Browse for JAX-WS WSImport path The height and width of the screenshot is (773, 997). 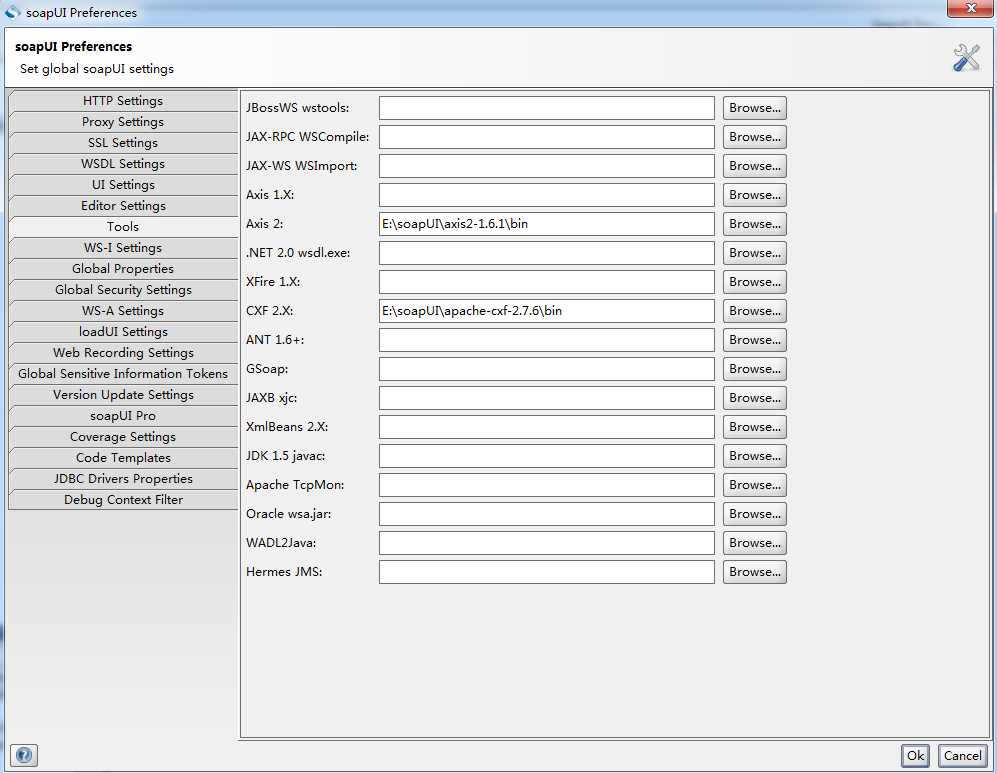pyautogui.click(x=755, y=166)
